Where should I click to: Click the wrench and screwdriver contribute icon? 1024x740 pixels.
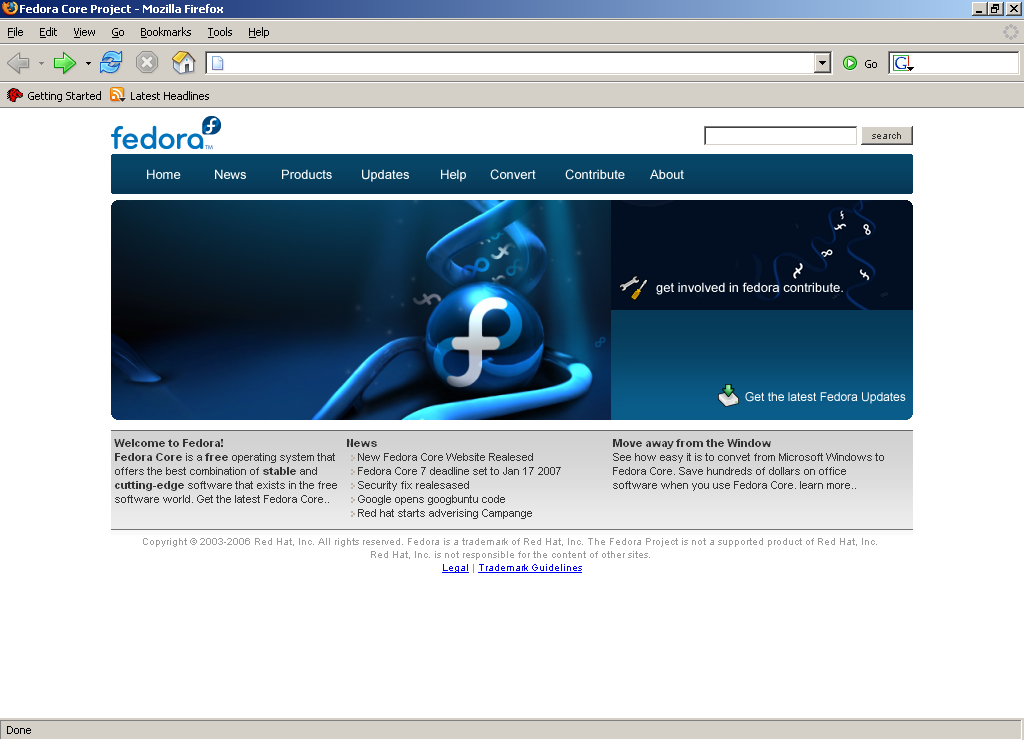(633, 287)
